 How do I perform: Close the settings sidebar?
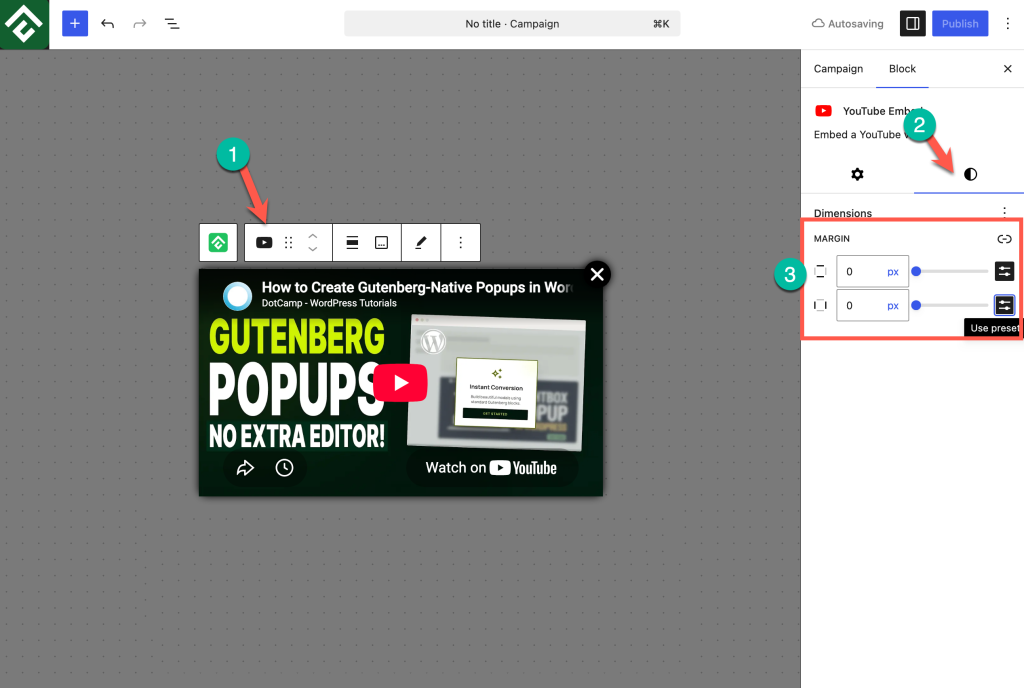[x=1007, y=69]
